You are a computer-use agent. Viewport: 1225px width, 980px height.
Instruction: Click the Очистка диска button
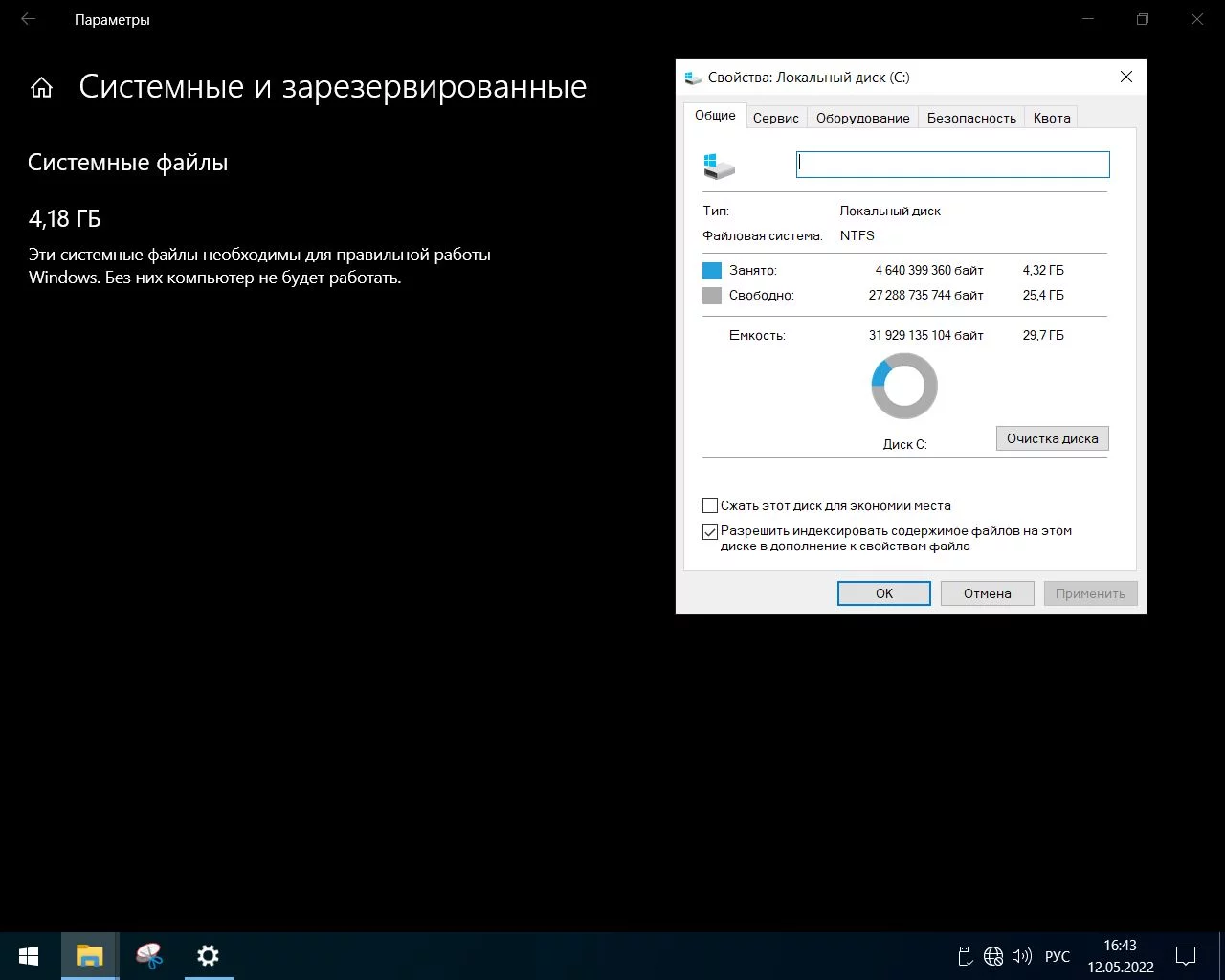tap(1053, 438)
